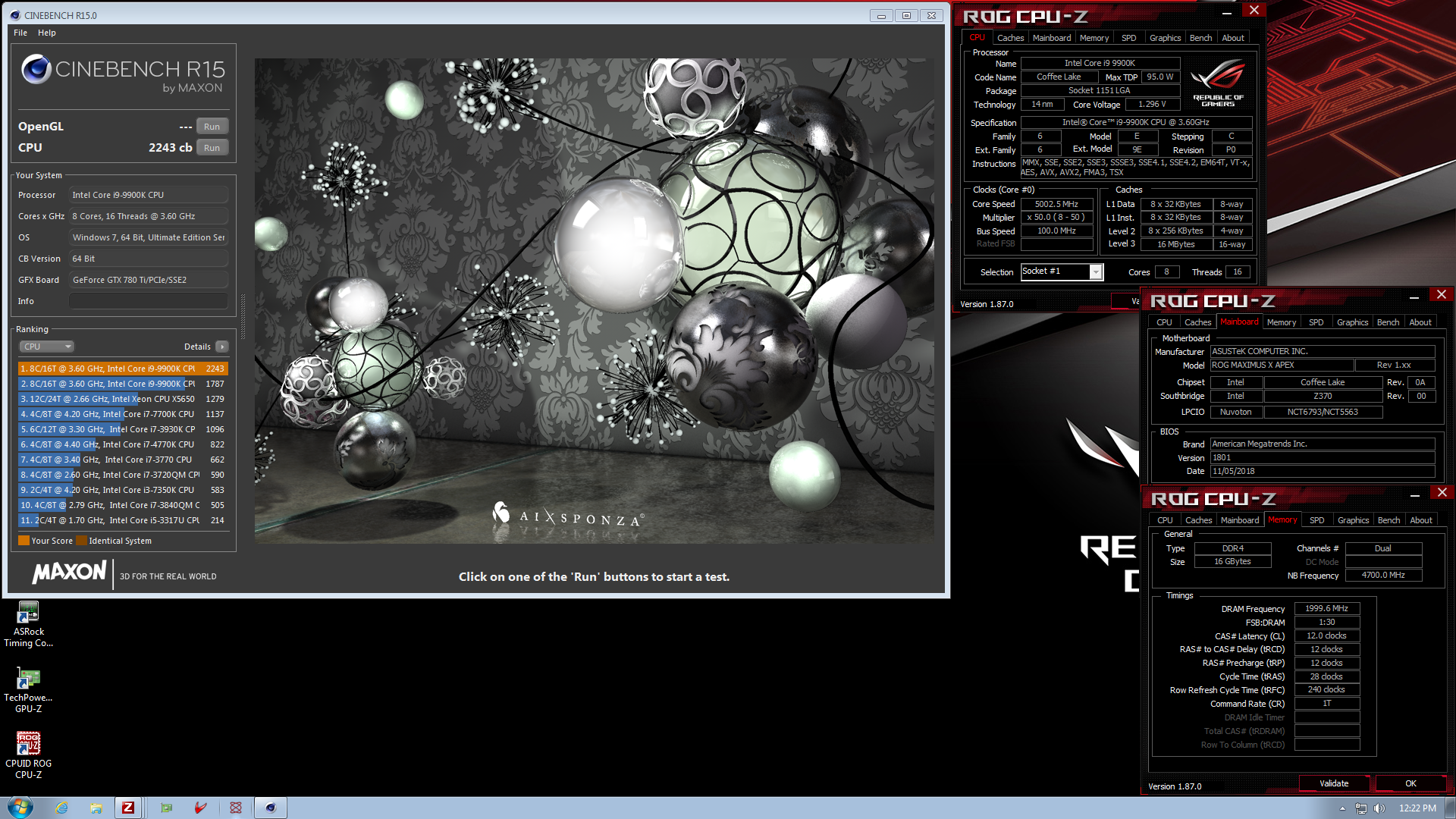The width and height of the screenshot is (1456, 819).
Task: Minimize the top CPU-Z window
Action: click(x=1227, y=13)
